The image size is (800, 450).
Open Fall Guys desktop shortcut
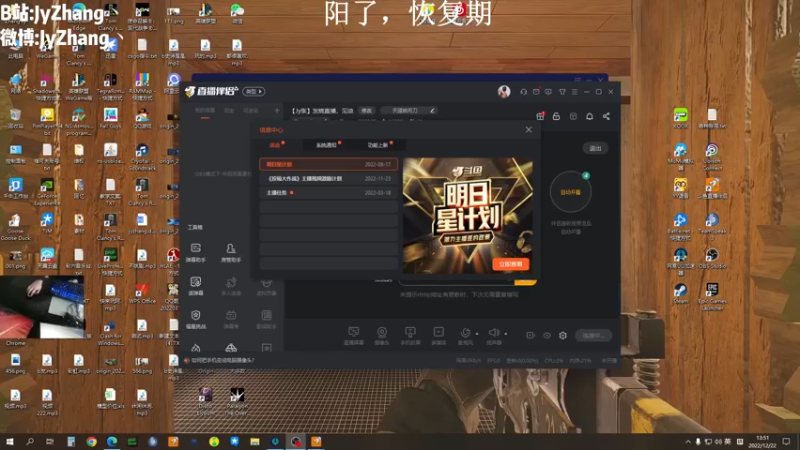pos(110,118)
